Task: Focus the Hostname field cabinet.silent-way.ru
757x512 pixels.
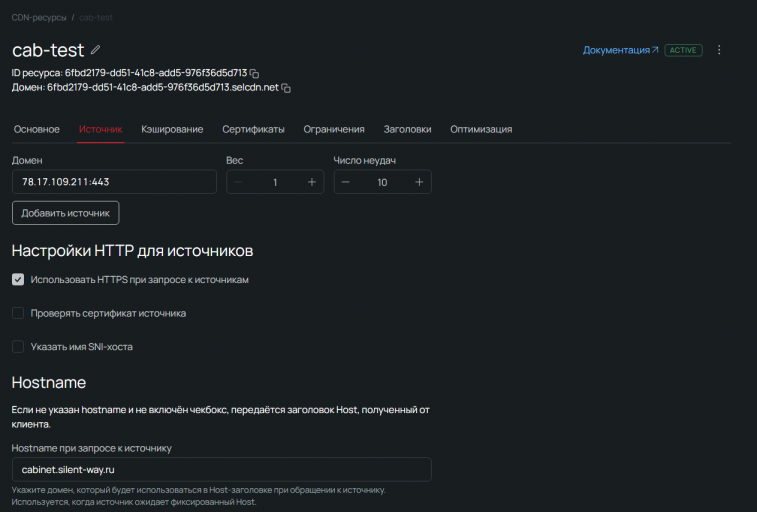Action: [x=222, y=470]
